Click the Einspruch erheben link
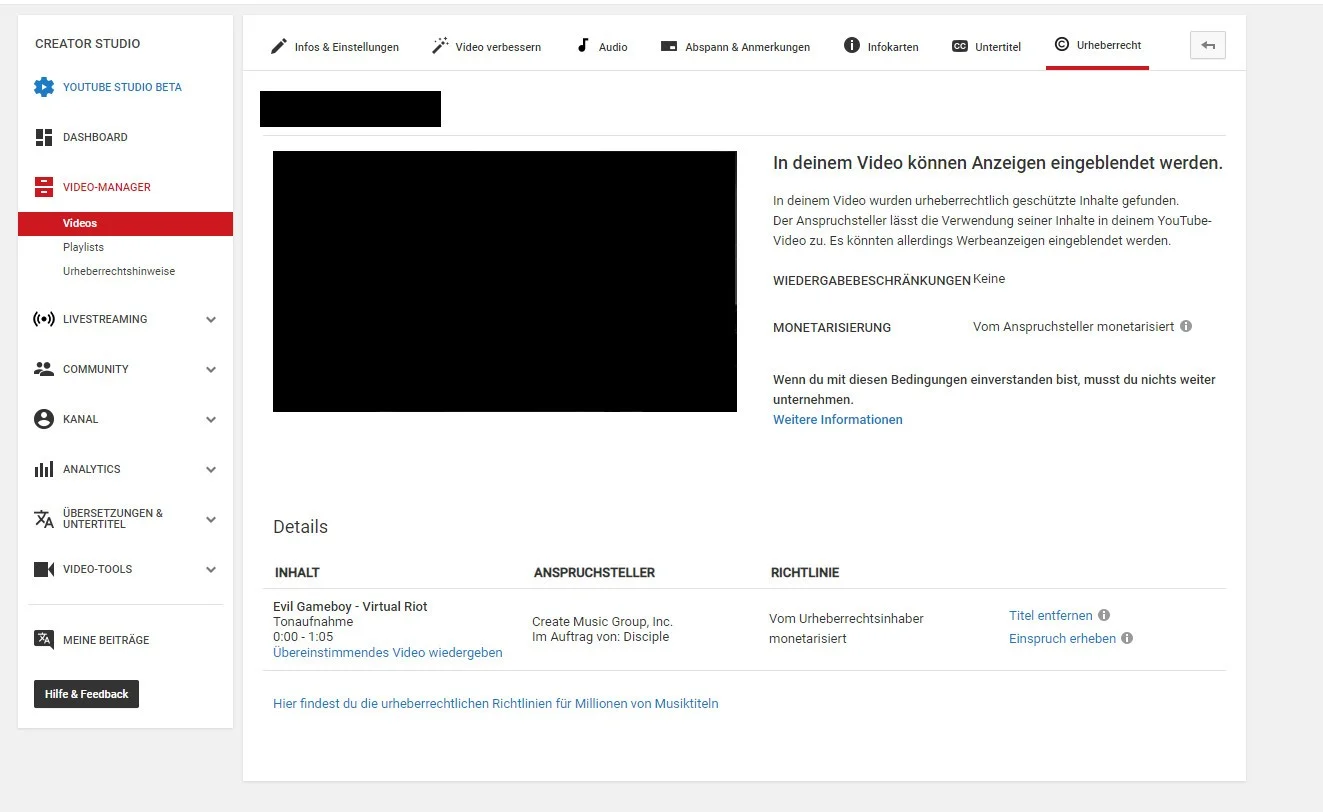 (x=1062, y=639)
